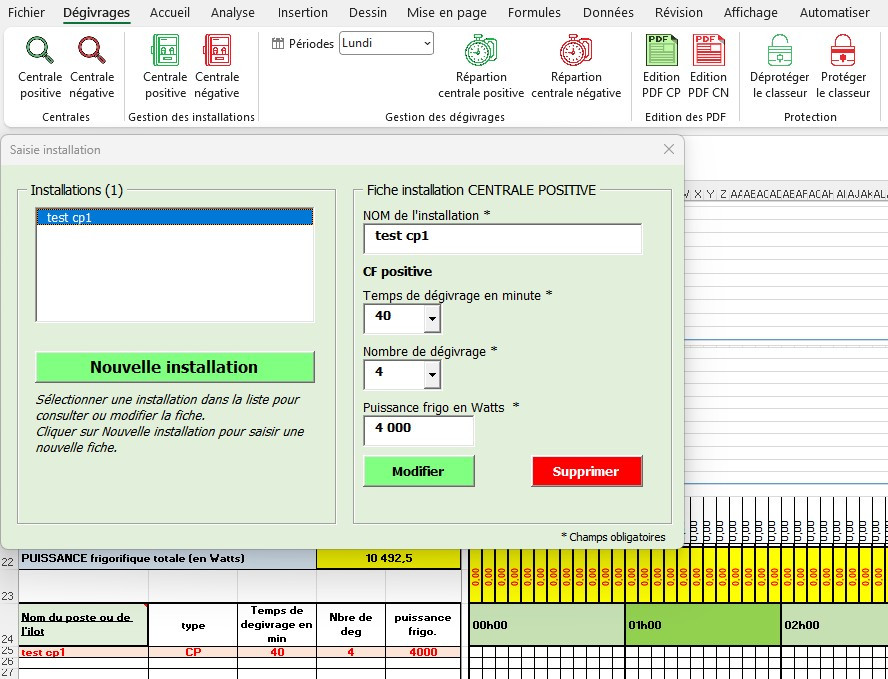
Task: Open the Périodes dropdown showing Lundi
Action: tap(427, 43)
